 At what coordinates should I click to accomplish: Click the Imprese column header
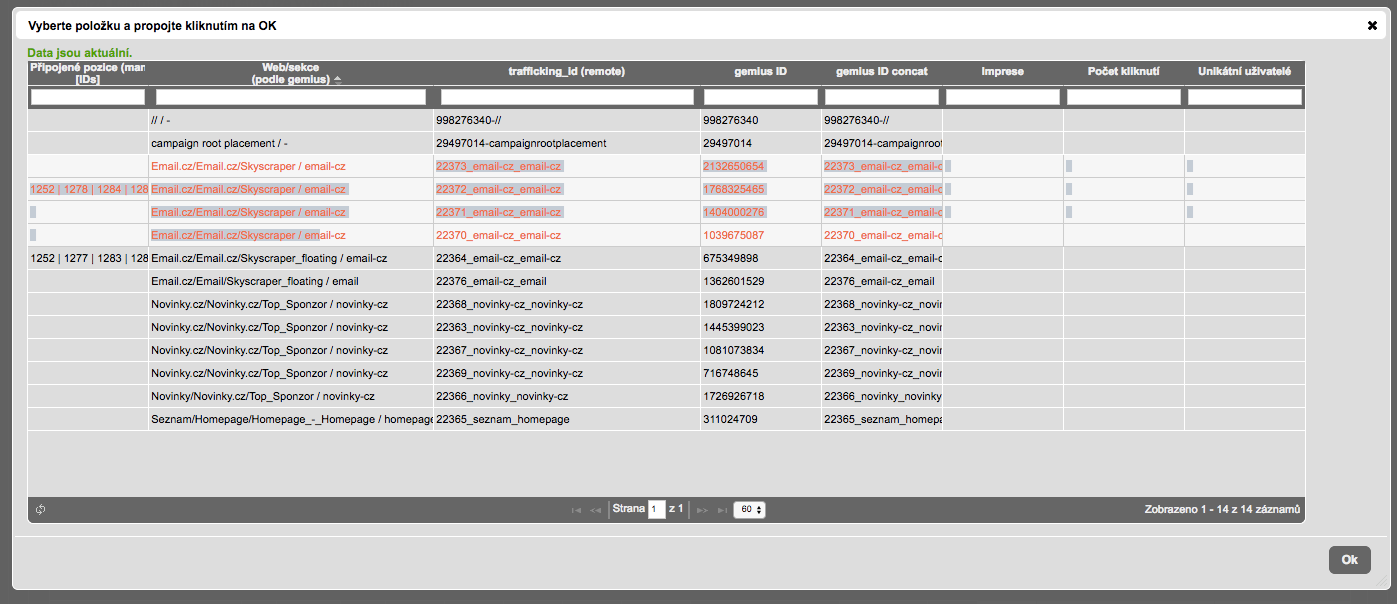point(1002,72)
